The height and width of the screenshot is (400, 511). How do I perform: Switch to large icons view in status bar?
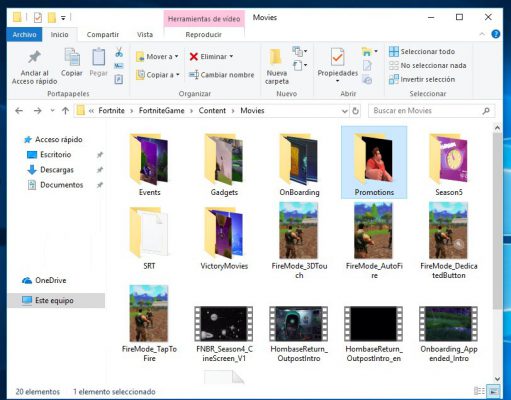coord(493,391)
